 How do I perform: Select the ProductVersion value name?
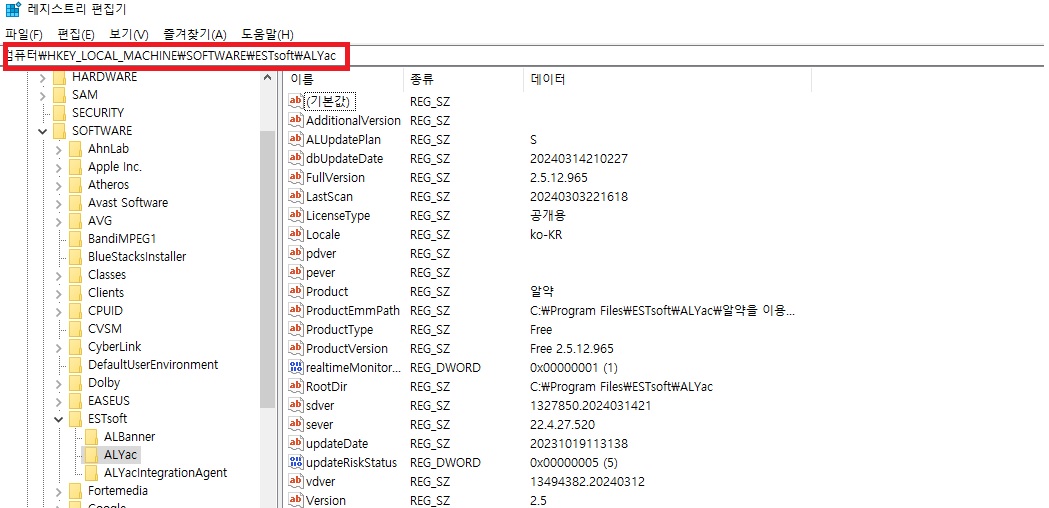tap(347, 349)
